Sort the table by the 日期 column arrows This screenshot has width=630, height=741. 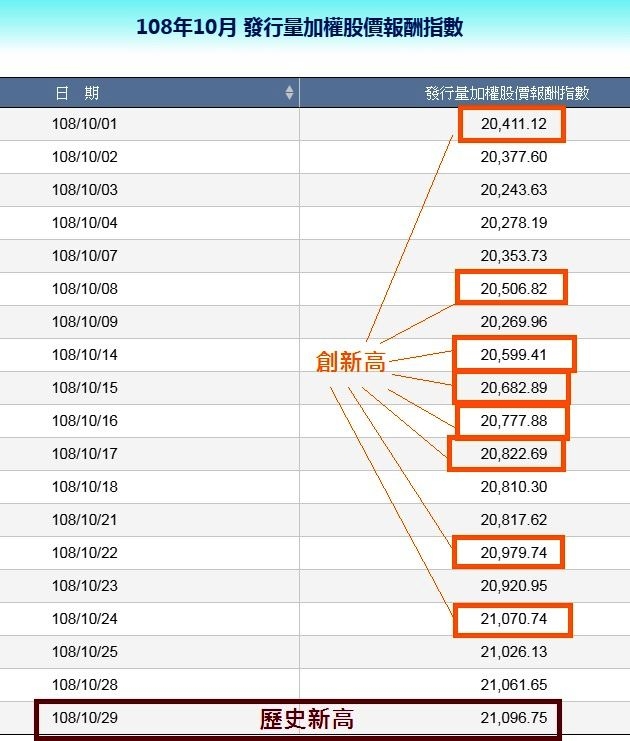pyautogui.click(x=289, y=93)
